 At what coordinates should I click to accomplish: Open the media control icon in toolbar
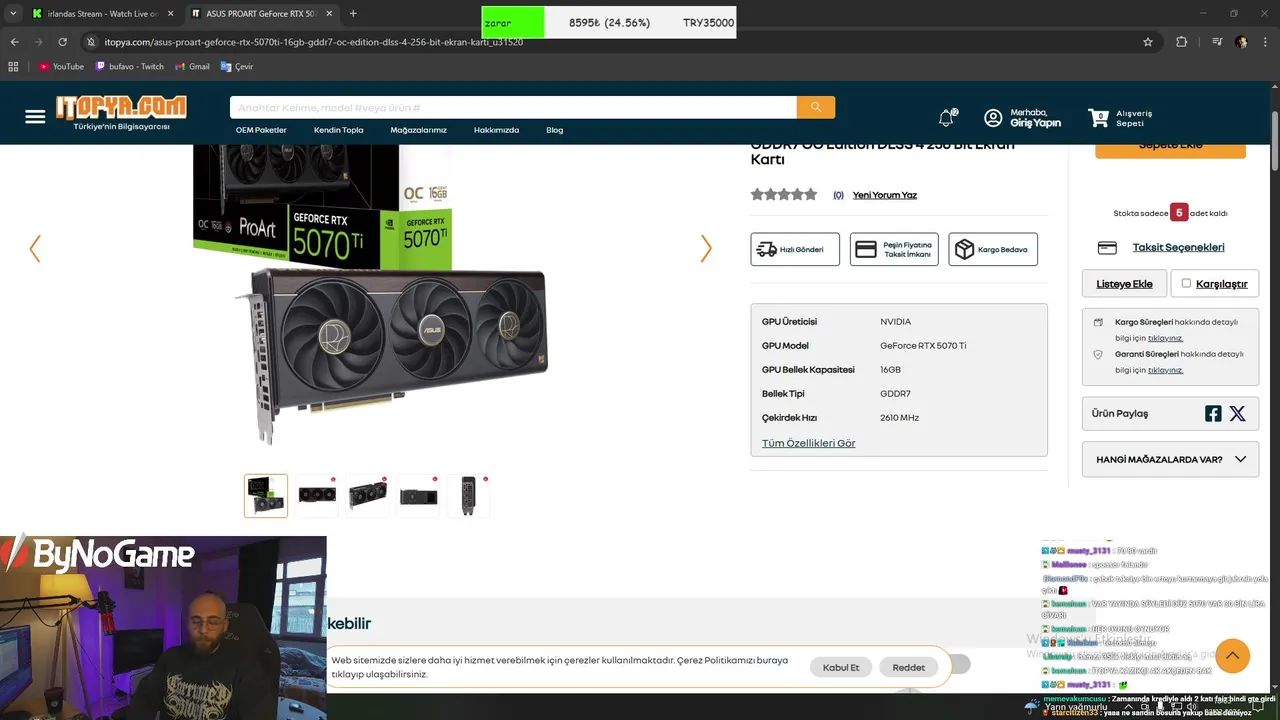[1217, 42]
